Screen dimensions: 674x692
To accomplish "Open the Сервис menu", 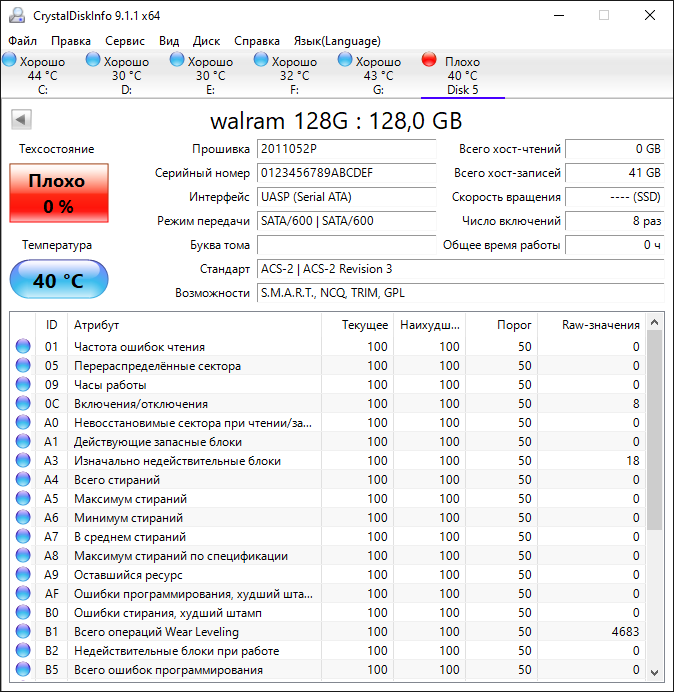I will click(125, 41).
